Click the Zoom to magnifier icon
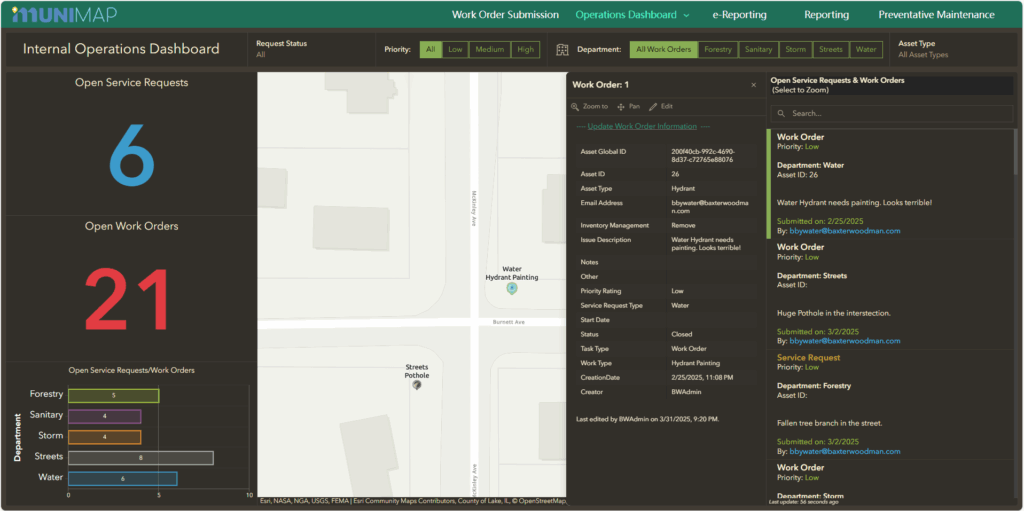 (x=575, y=107)
